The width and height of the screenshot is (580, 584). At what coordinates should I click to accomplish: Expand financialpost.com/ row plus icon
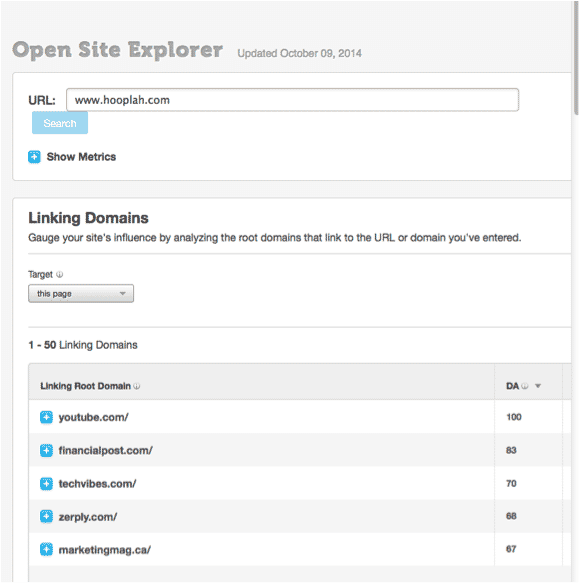[46, 451]
